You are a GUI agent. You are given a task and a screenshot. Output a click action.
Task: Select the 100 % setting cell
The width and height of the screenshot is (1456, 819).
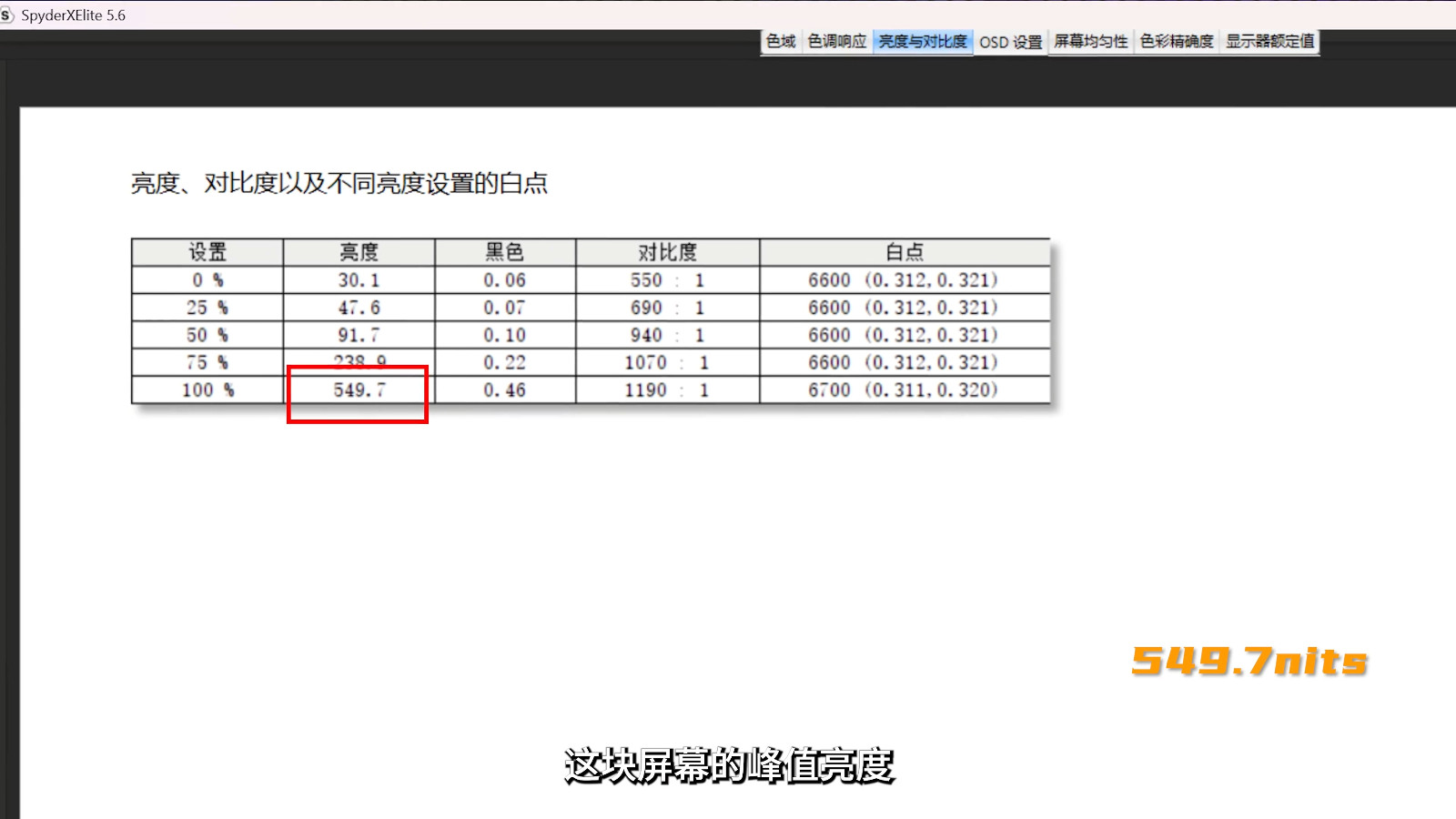207,389
